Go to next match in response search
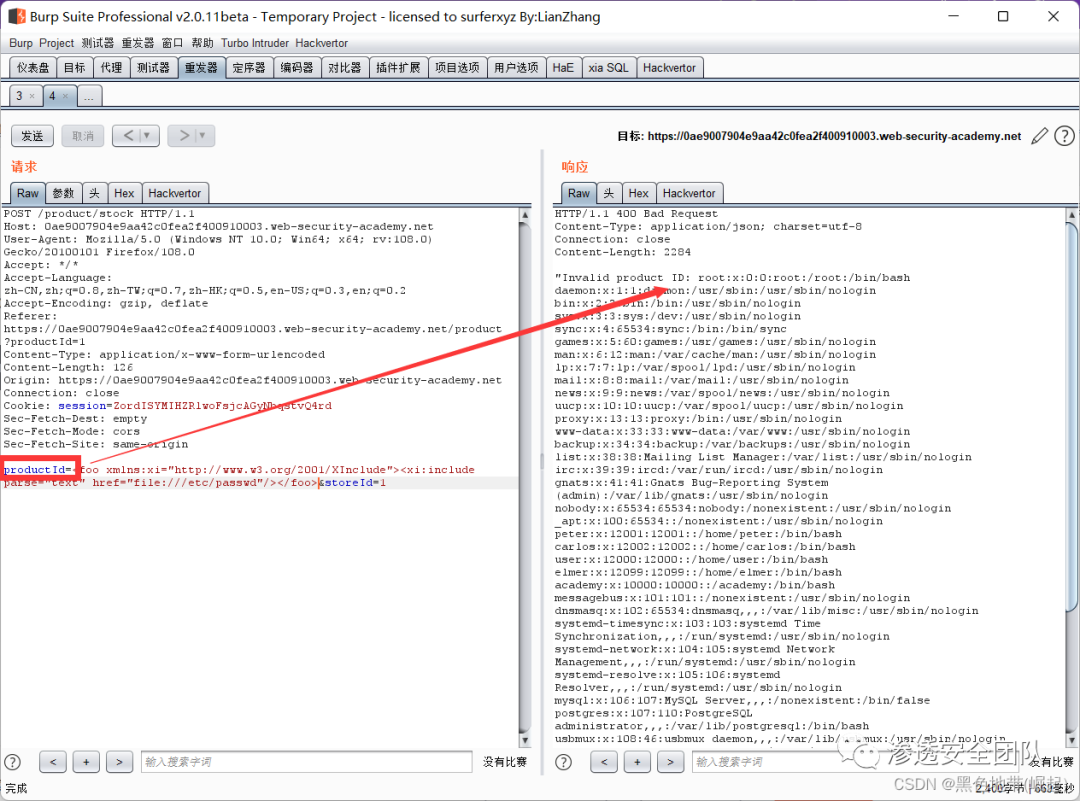 pyautogui.click(x=670, y=762)
